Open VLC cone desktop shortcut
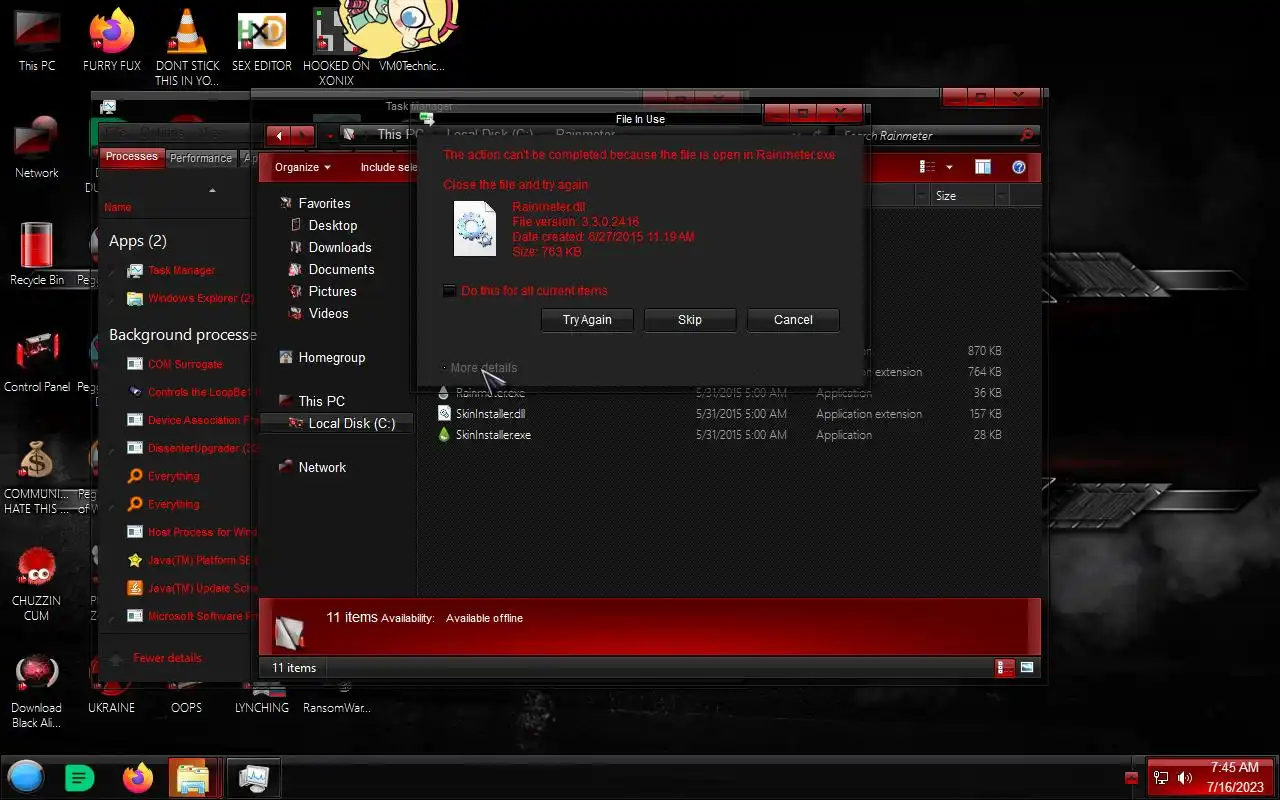Screen dimensions: 1280x800 click(x=187, y=48)
